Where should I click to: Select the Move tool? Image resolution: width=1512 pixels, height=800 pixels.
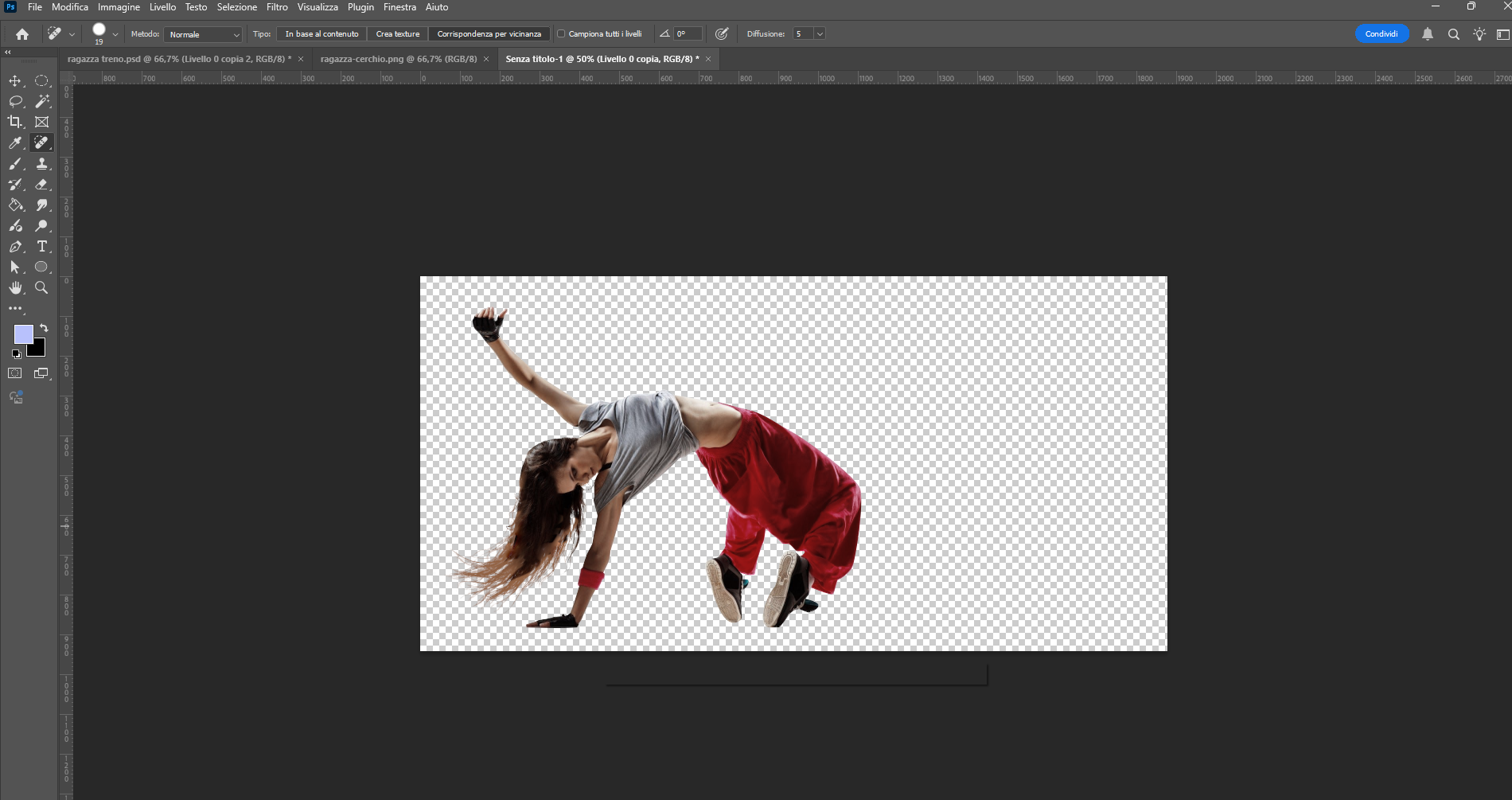click(15, 80)
